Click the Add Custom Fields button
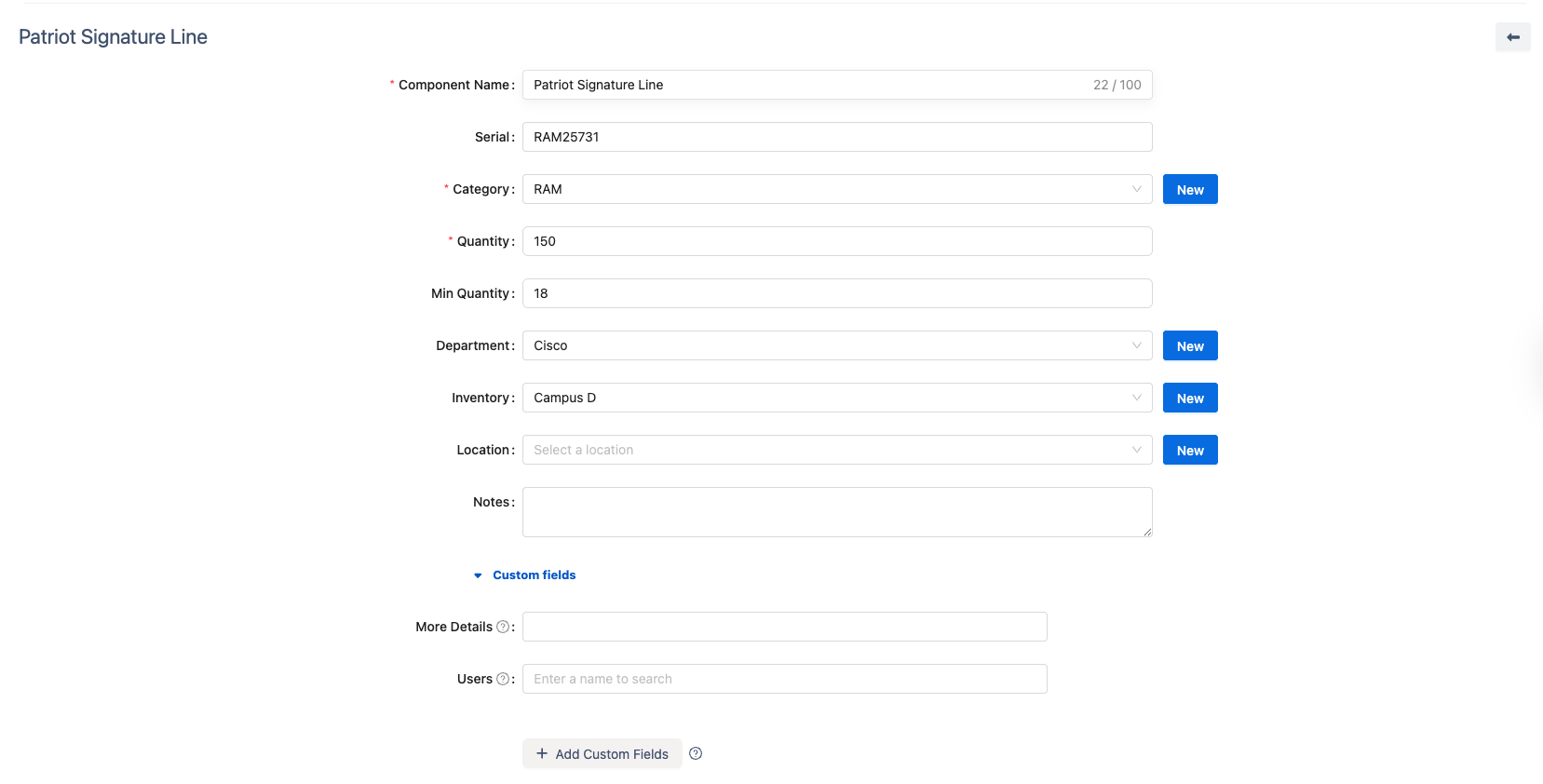Viewport: 1543px width, 784px height. point(602,754)
